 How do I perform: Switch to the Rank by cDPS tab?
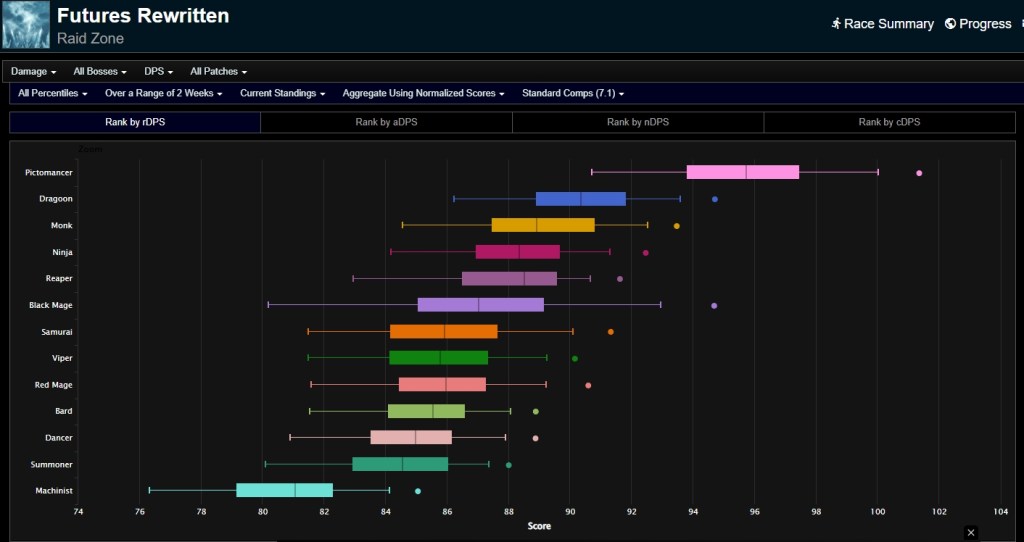(889, 122)
